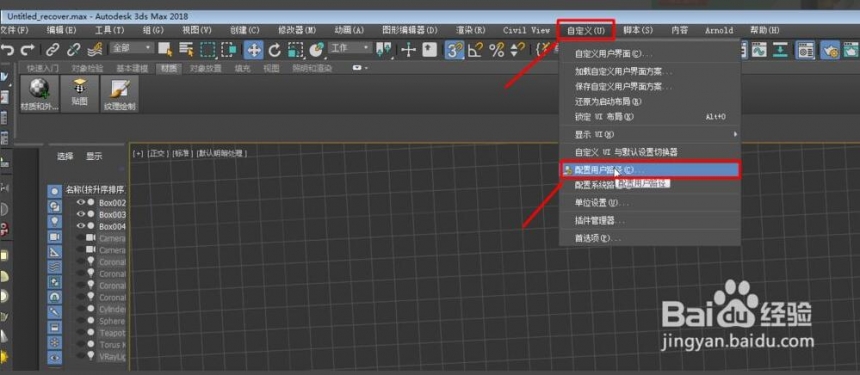Click Keyboard Shortcut Override toggle icon
The height and width of the screenshot is (375, 860).
tap(429, 50)
